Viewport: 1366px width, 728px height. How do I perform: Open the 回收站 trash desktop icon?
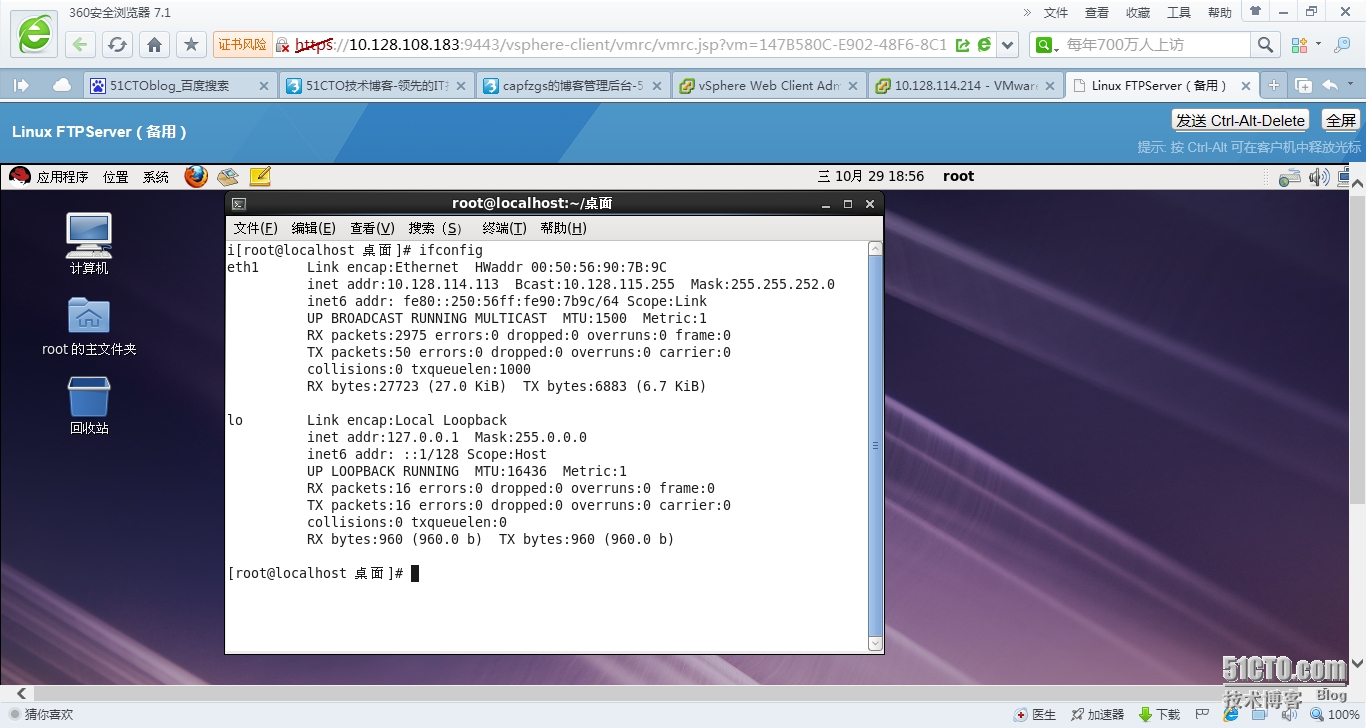[89, 405]
